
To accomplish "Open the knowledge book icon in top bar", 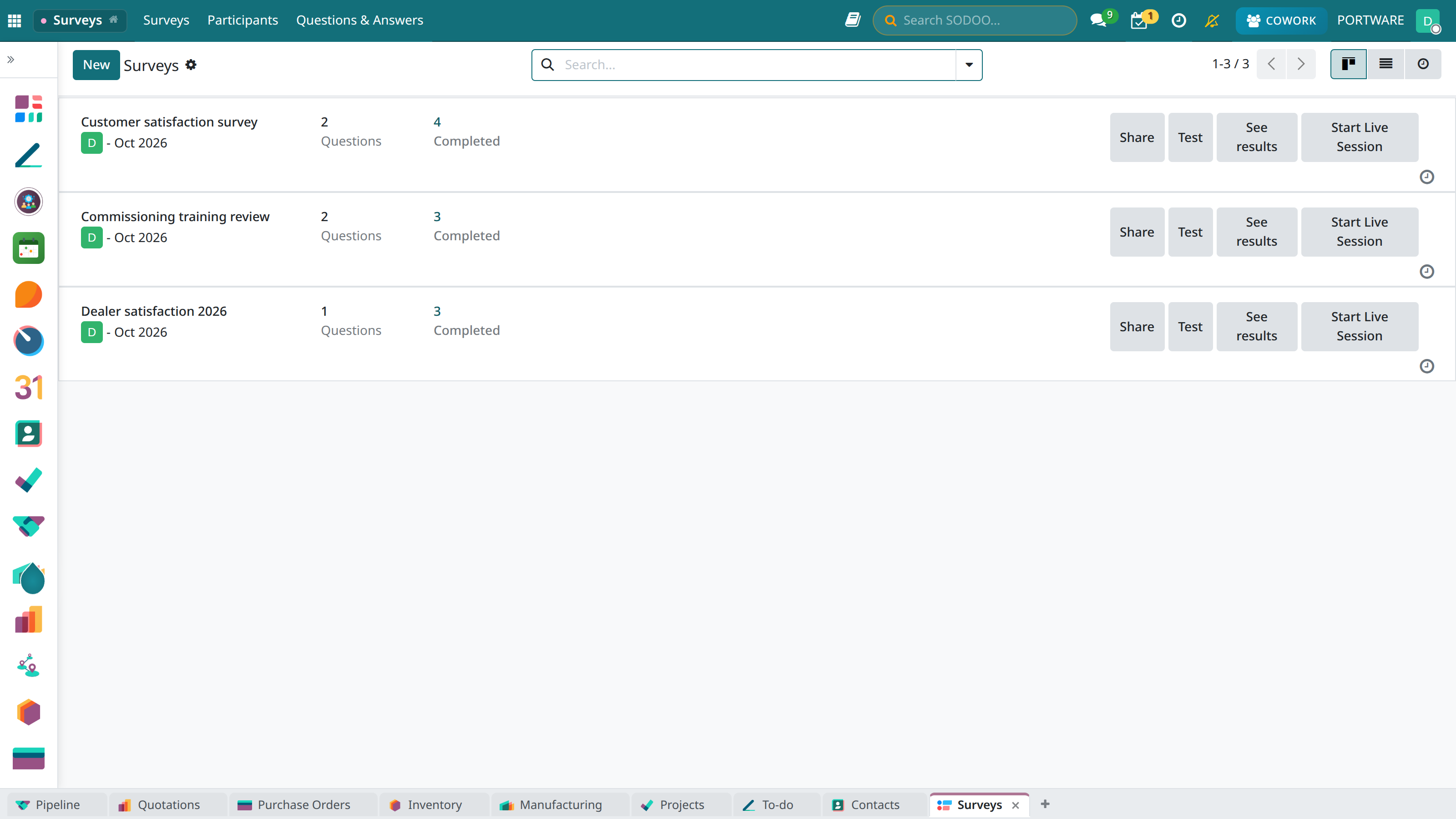I will [x=853, y=20].
